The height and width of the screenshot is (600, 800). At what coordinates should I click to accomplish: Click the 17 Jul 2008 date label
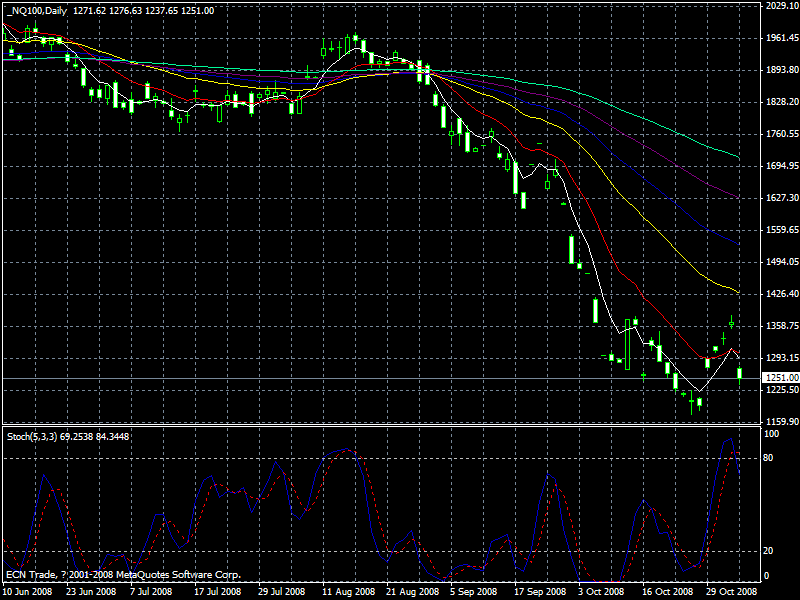[x=218, y=592]
